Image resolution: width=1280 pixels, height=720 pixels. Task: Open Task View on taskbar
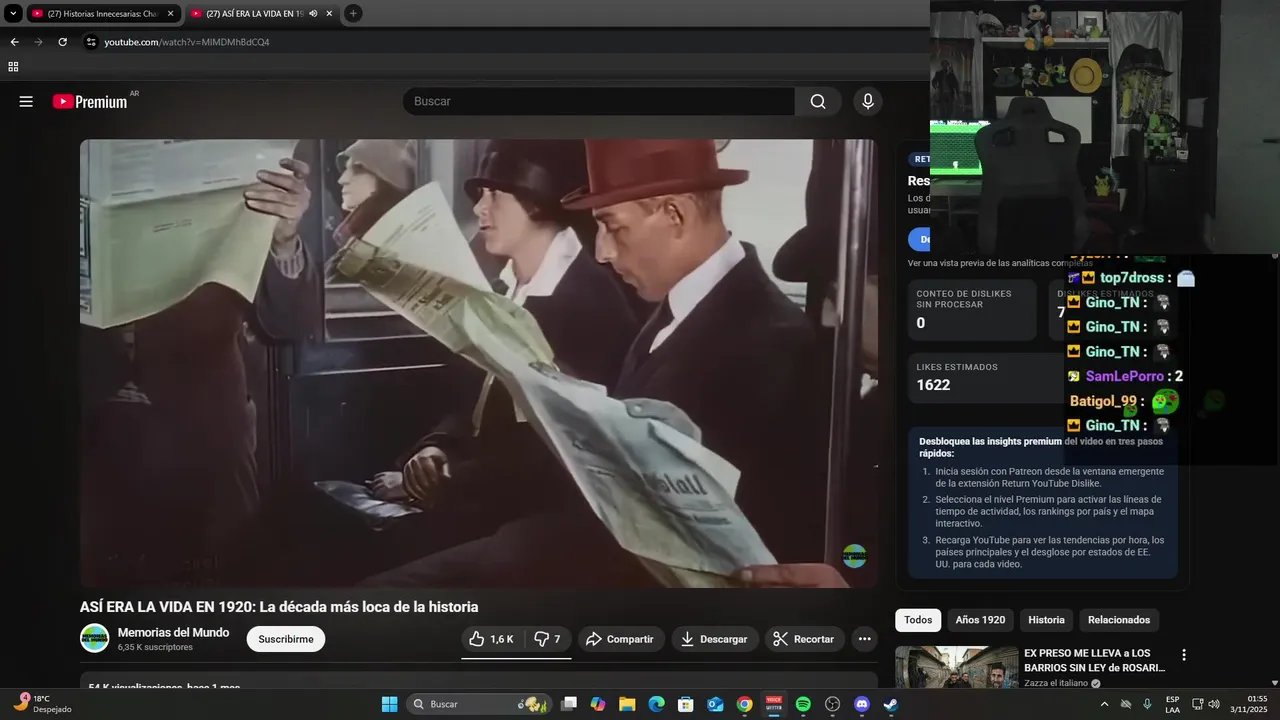569,704
